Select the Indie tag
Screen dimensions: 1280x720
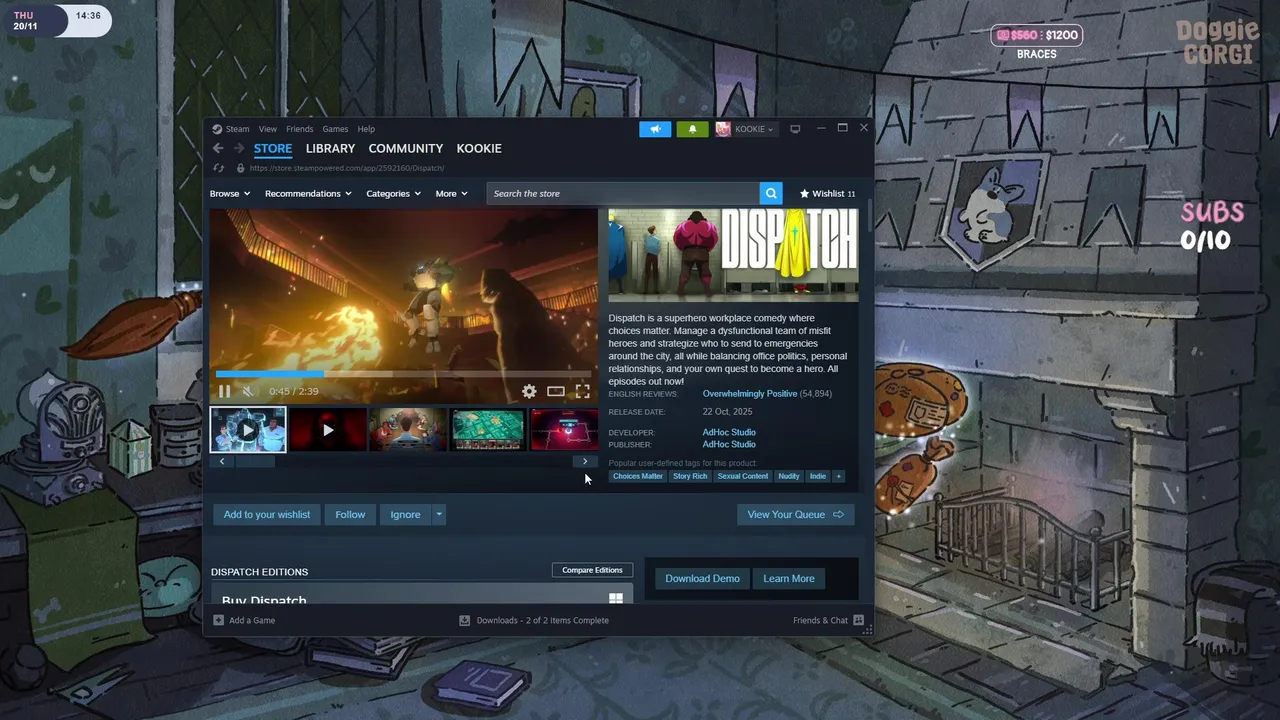click(818, 476)
